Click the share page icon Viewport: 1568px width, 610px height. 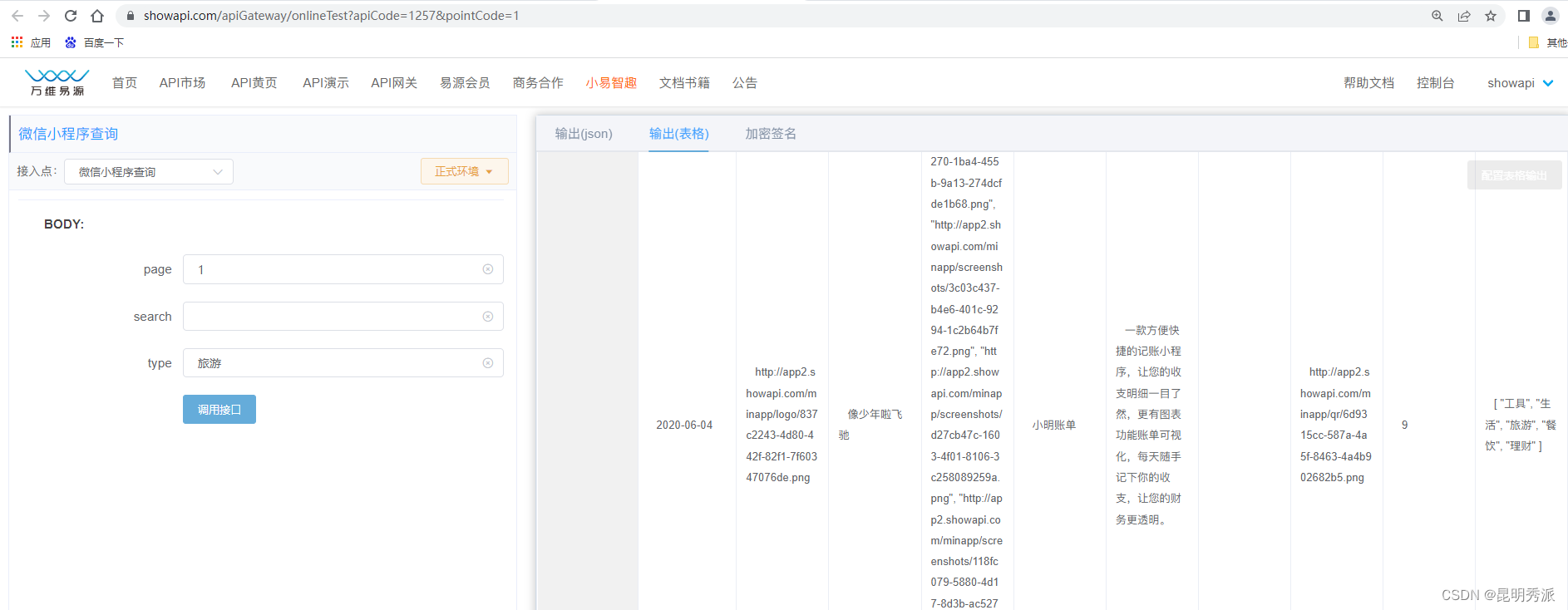click(x=1464, y=16)
